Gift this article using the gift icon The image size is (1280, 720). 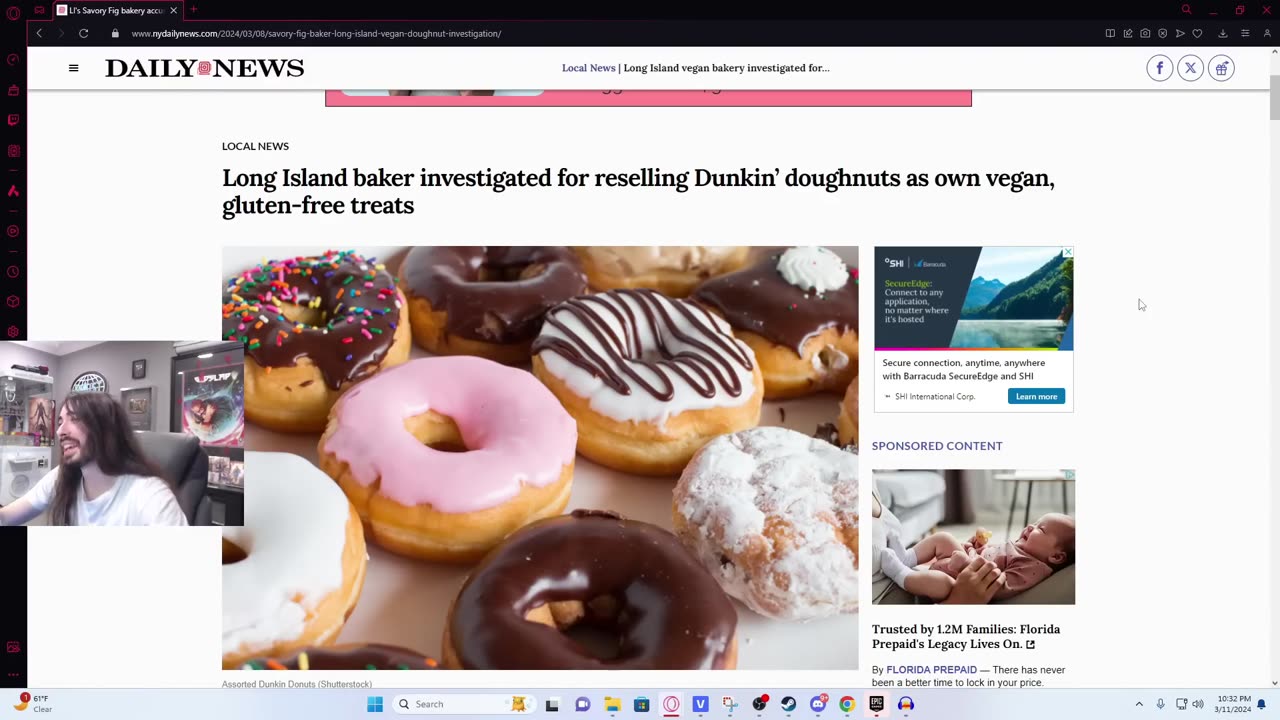[1221, 68]
